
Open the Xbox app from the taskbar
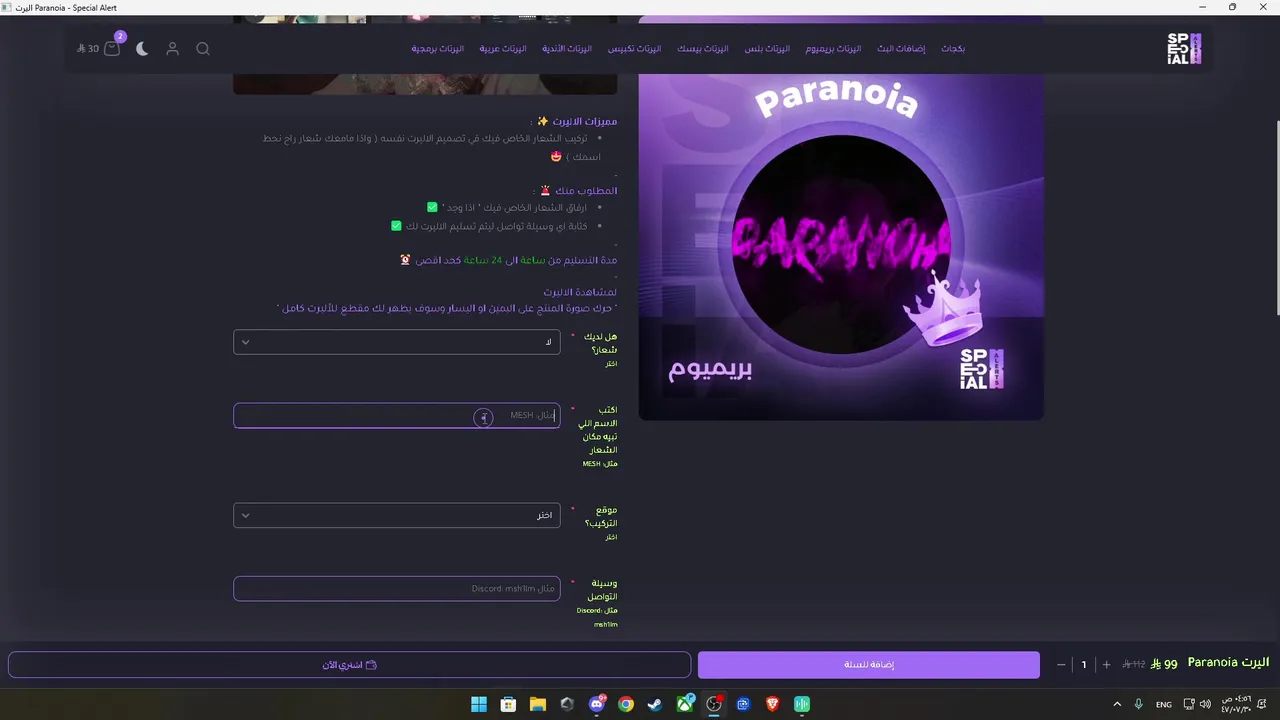[685, 704]
